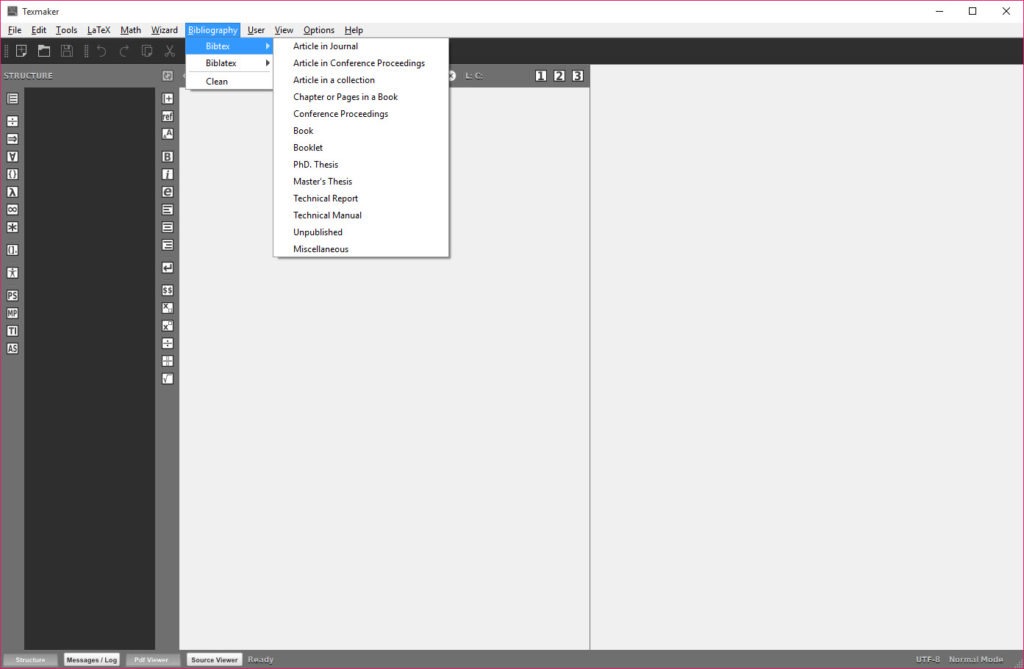Expand the Biblatex submenu
Image resolution: width=1024 pixels, height=669 pixels.
pyautogui.click(x=229, y=63)
